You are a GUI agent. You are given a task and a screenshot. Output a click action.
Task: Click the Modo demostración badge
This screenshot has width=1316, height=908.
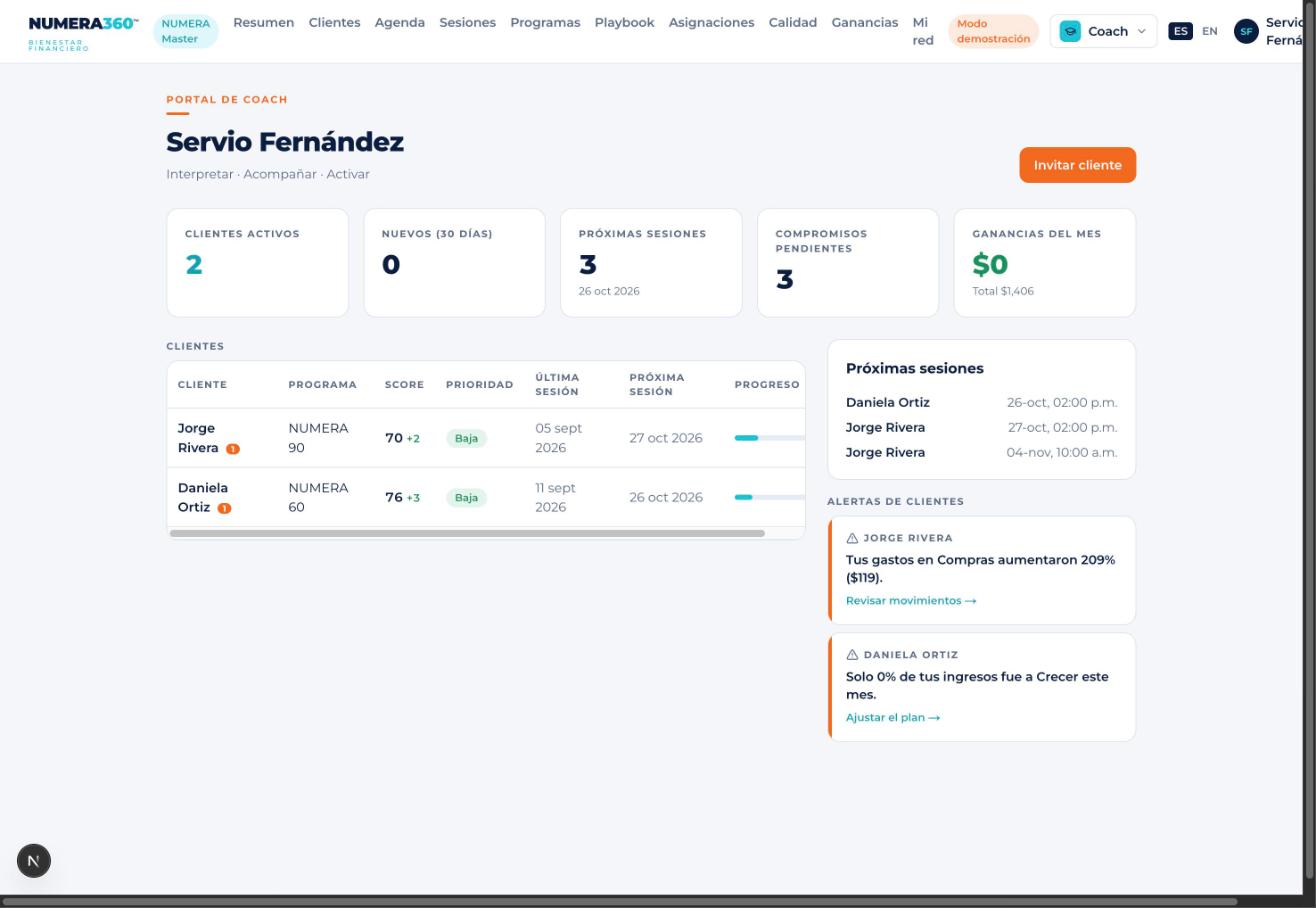point(993,31)
